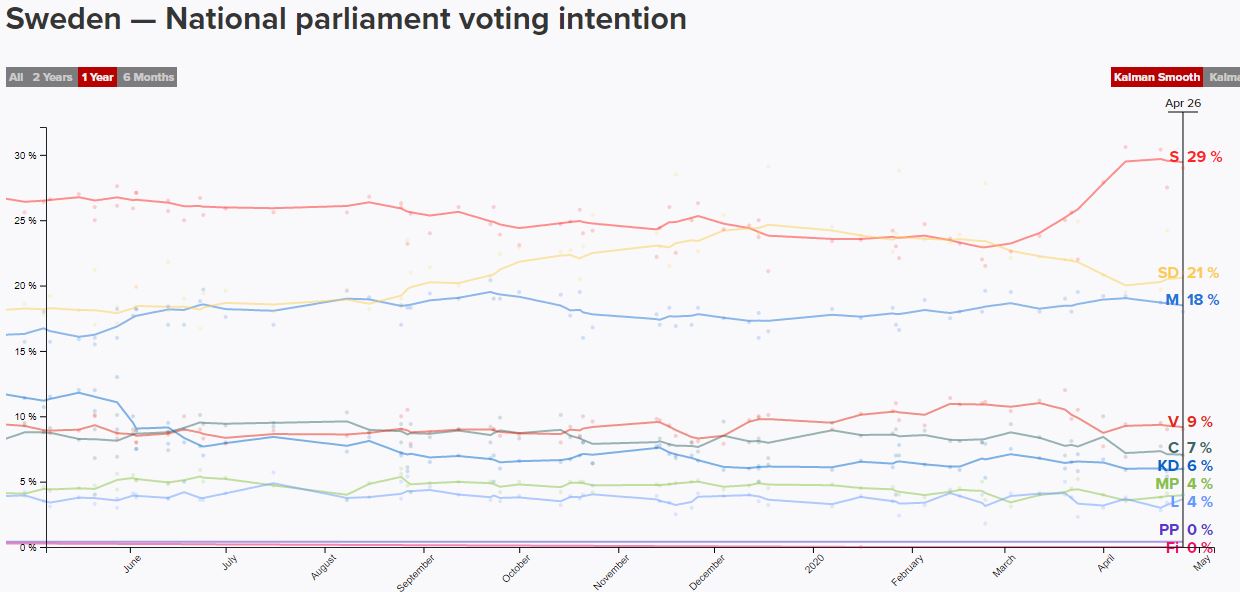Click the 30 % y-axis label

(25, 155)
